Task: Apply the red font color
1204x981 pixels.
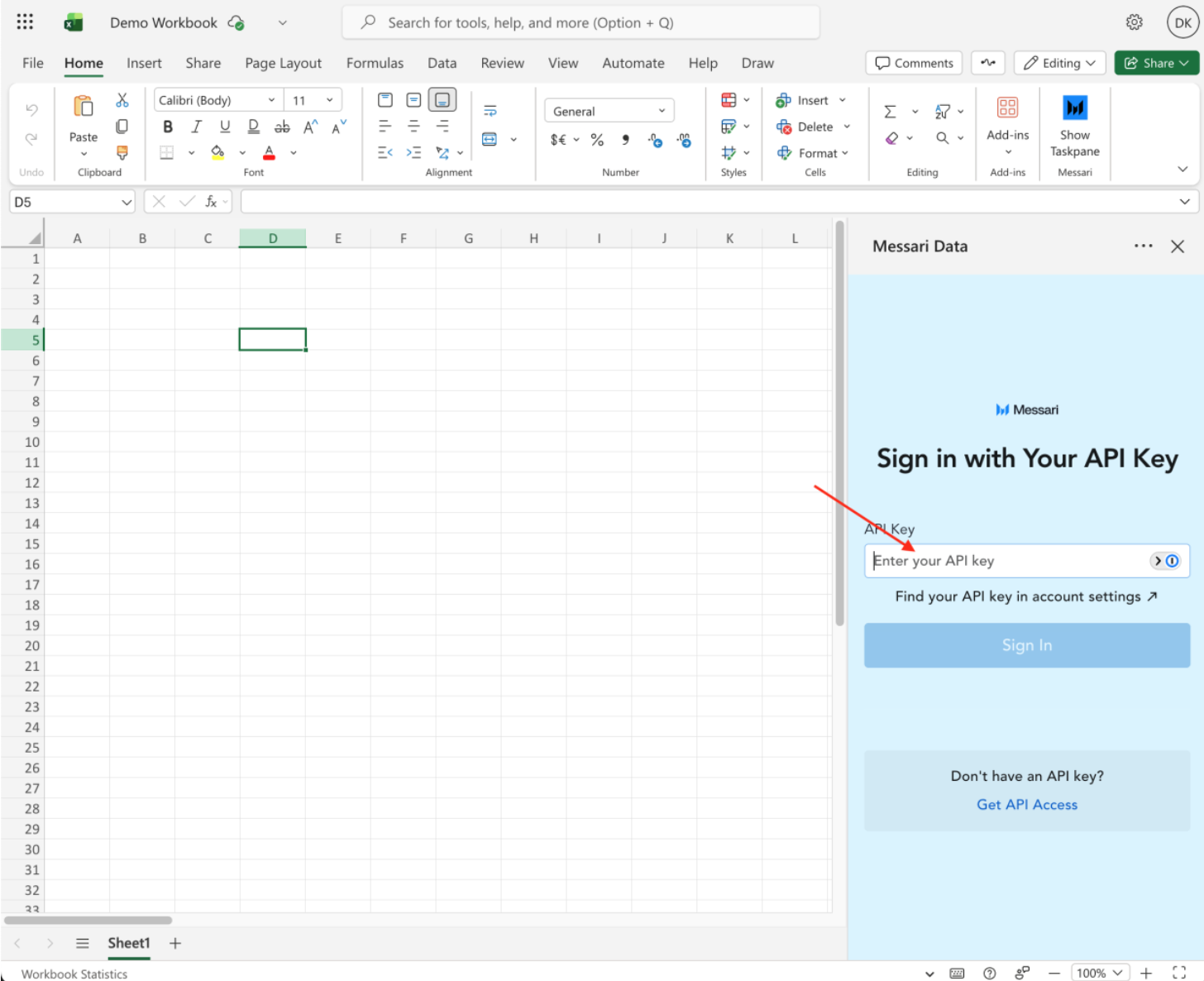Action: (269, 152)
